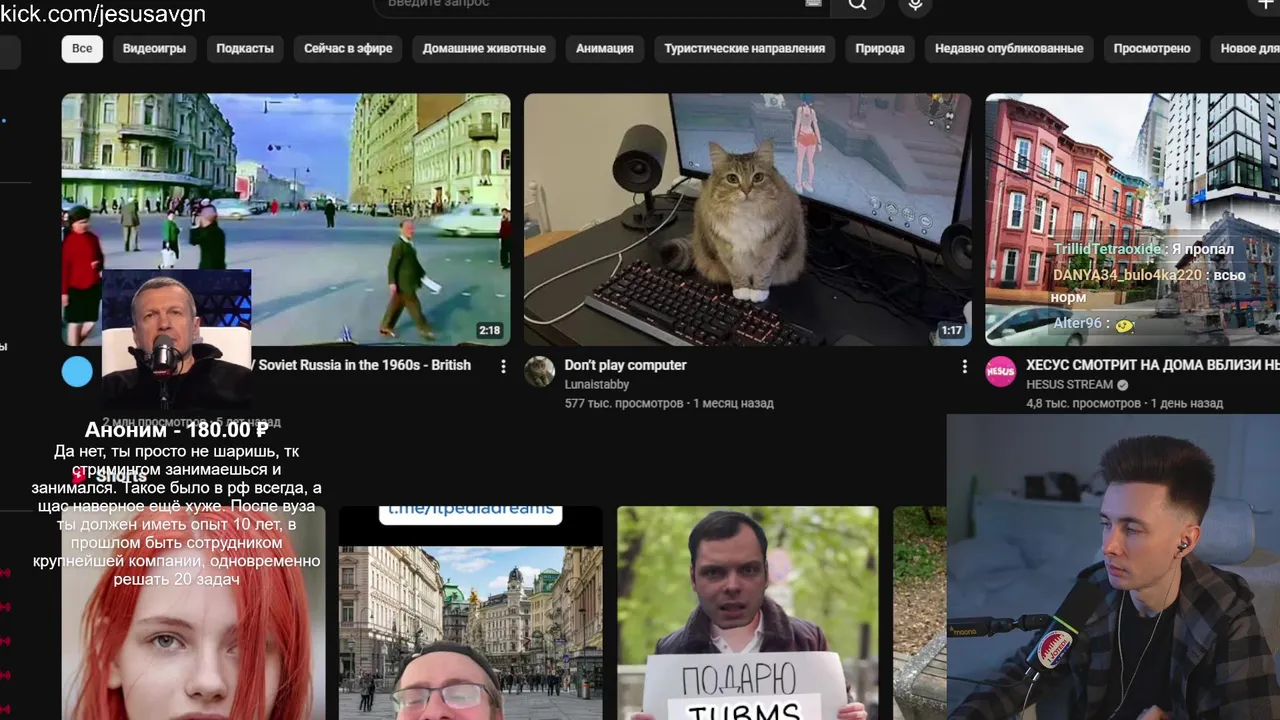Select the Туристические направления chip
The height and width of the screenshot is (720, 1280).
pyautogui.click(x=745, y=48)
